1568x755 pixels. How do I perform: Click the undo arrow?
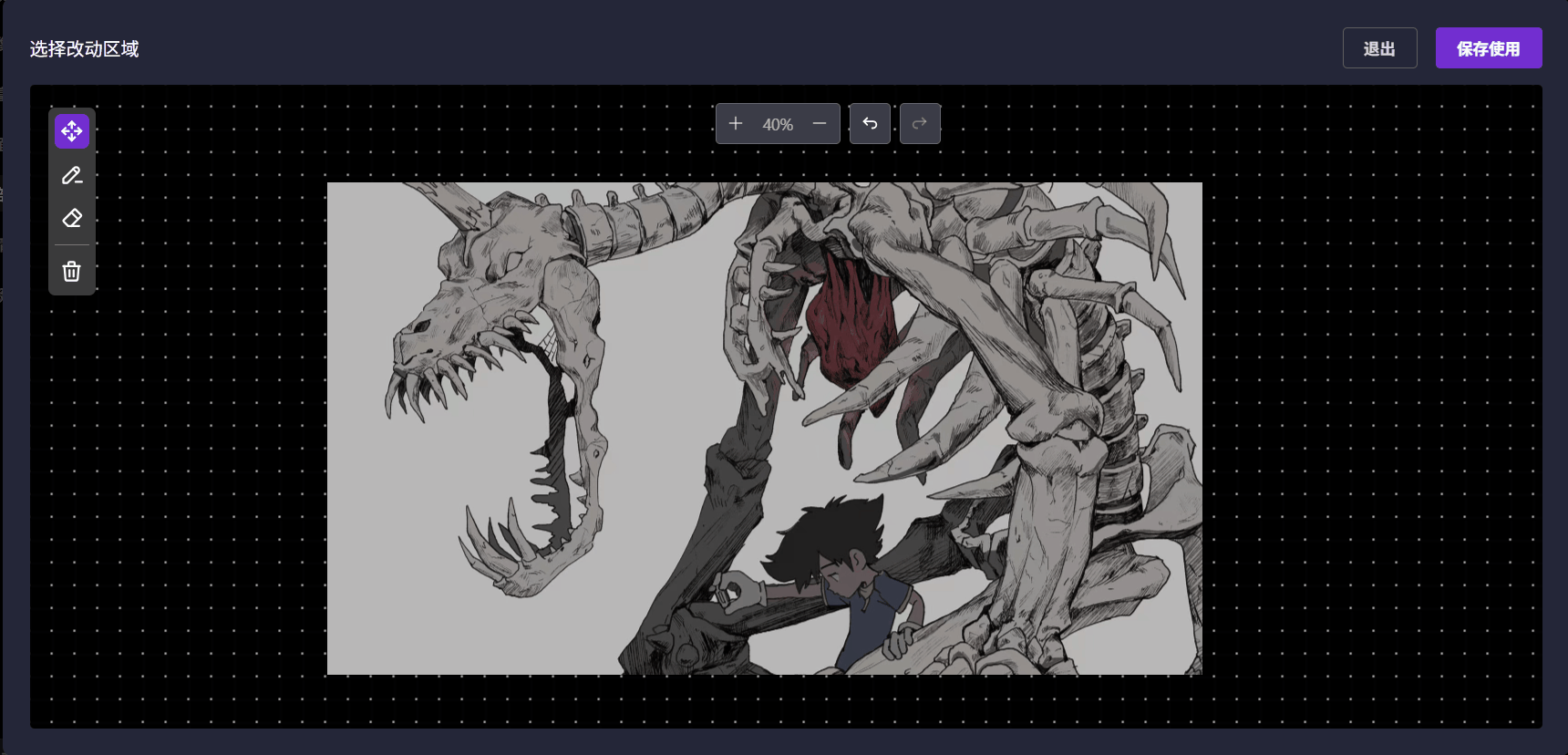(x=870, y=123)
